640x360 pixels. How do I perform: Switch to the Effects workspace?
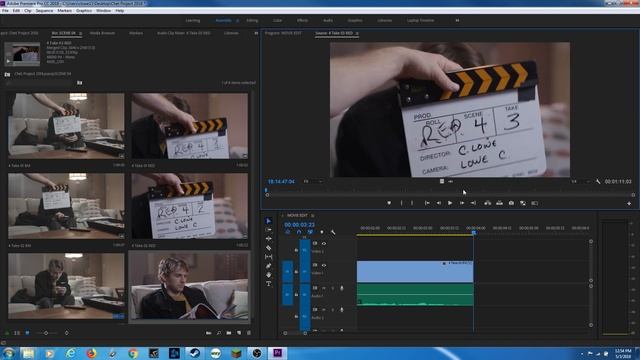pos(302,20)
